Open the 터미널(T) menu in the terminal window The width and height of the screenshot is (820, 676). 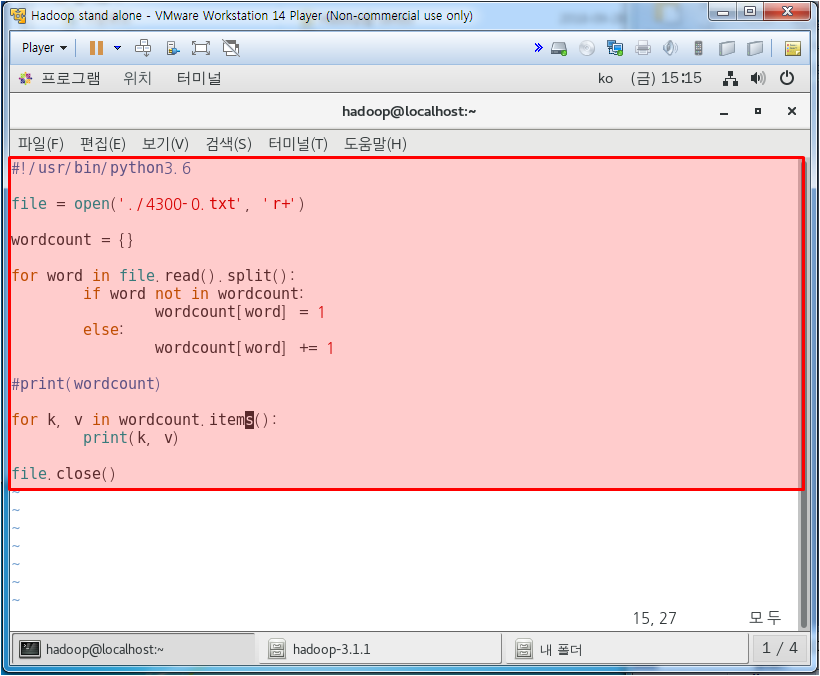[298, 144]
